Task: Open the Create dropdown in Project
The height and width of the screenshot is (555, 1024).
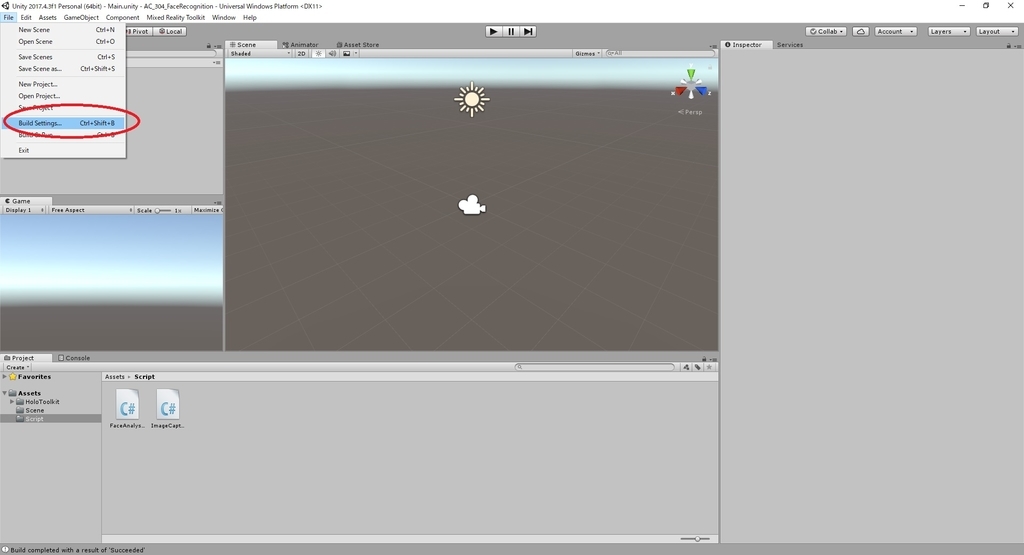Action: (18, 367)
